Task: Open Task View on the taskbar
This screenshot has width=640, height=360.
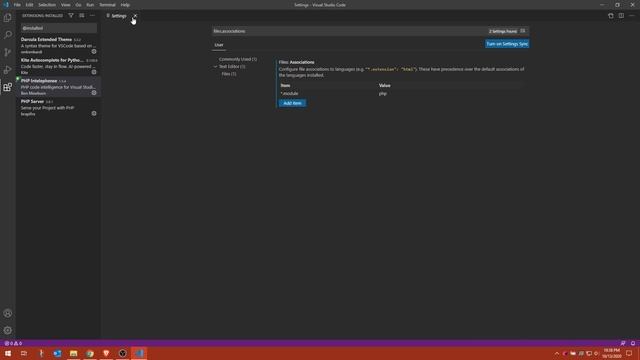Action: point(24,353)
